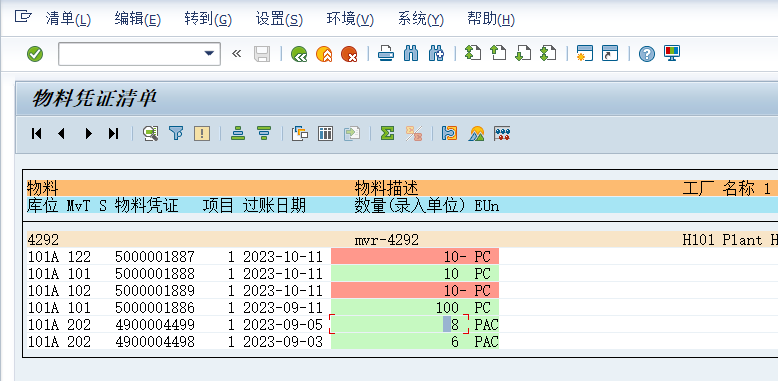
Task: Open the 帮助 menu
Action: coord(491,19)
